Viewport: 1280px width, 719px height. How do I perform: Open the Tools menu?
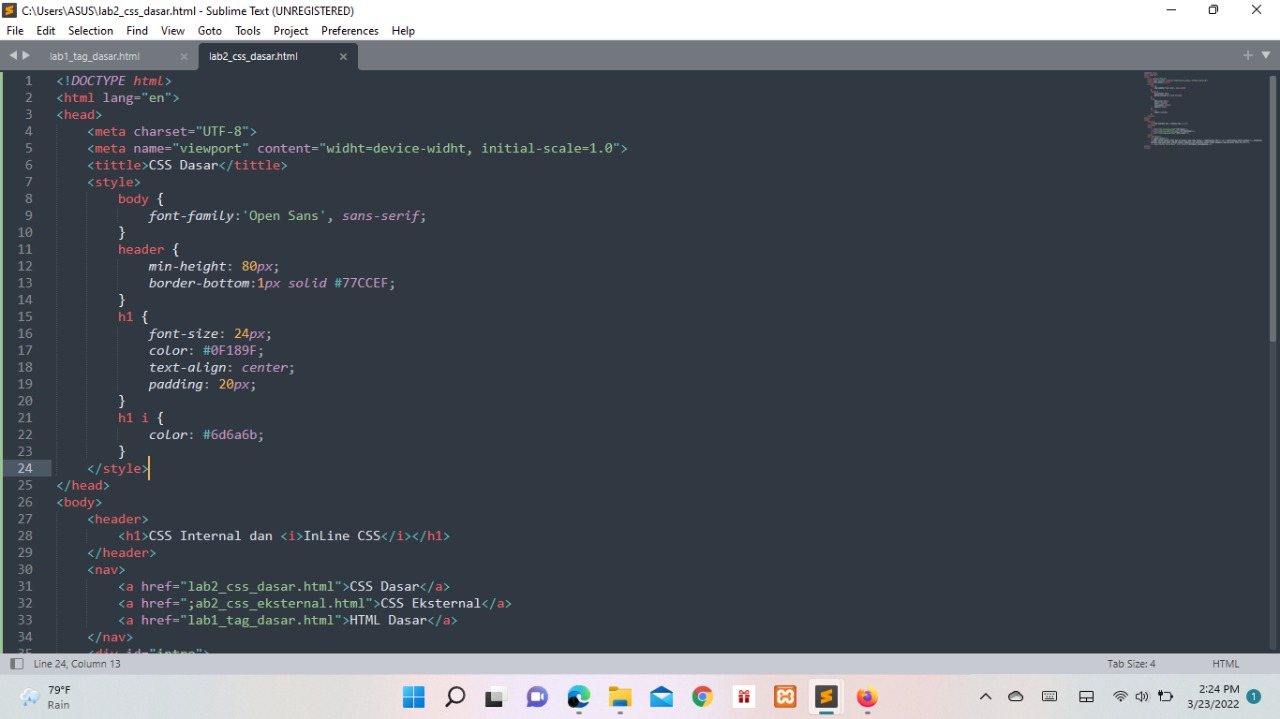coord(247,30)
